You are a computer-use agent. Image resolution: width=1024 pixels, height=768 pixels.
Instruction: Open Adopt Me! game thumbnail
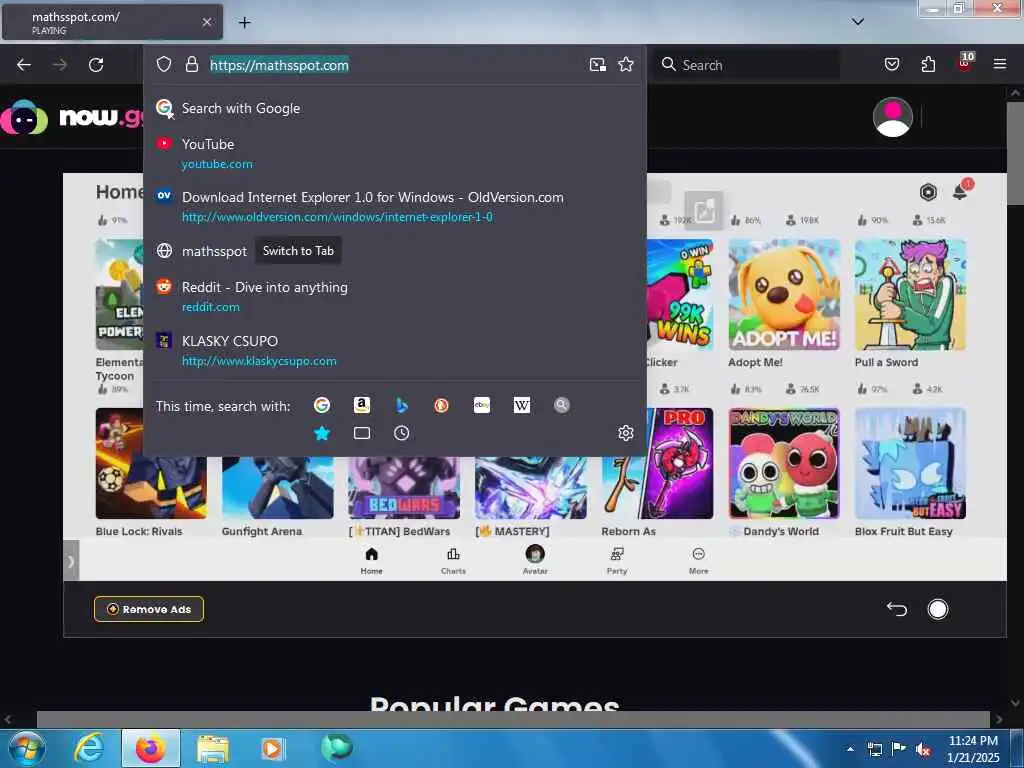pos(784,295)
